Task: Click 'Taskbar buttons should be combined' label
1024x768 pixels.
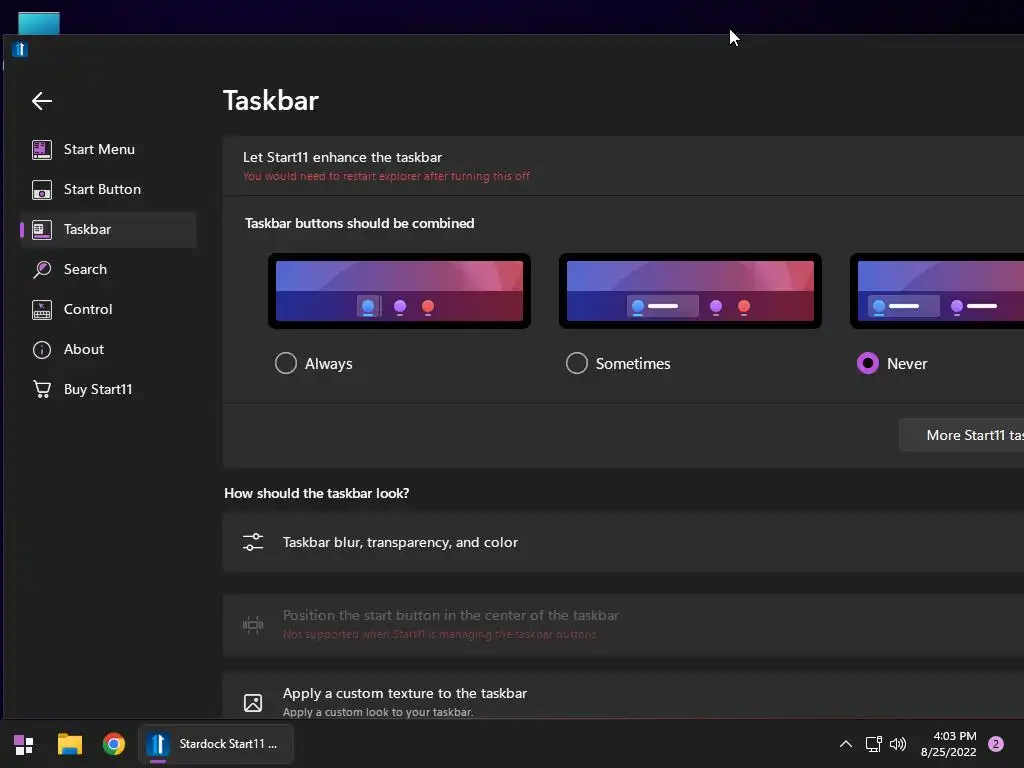Action: [x=359, y=223]
